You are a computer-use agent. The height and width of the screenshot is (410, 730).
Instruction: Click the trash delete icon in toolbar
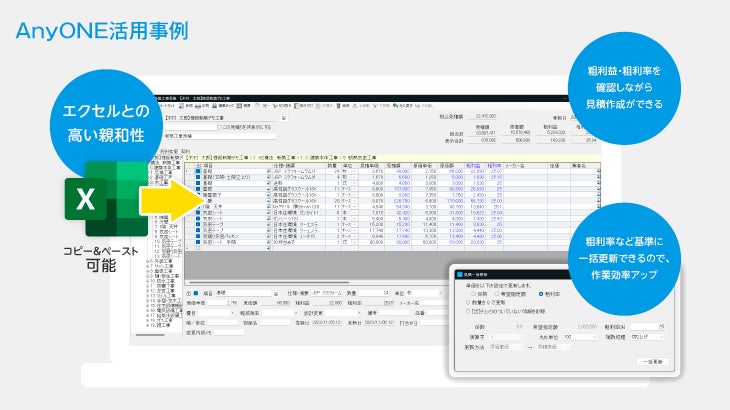338,106
